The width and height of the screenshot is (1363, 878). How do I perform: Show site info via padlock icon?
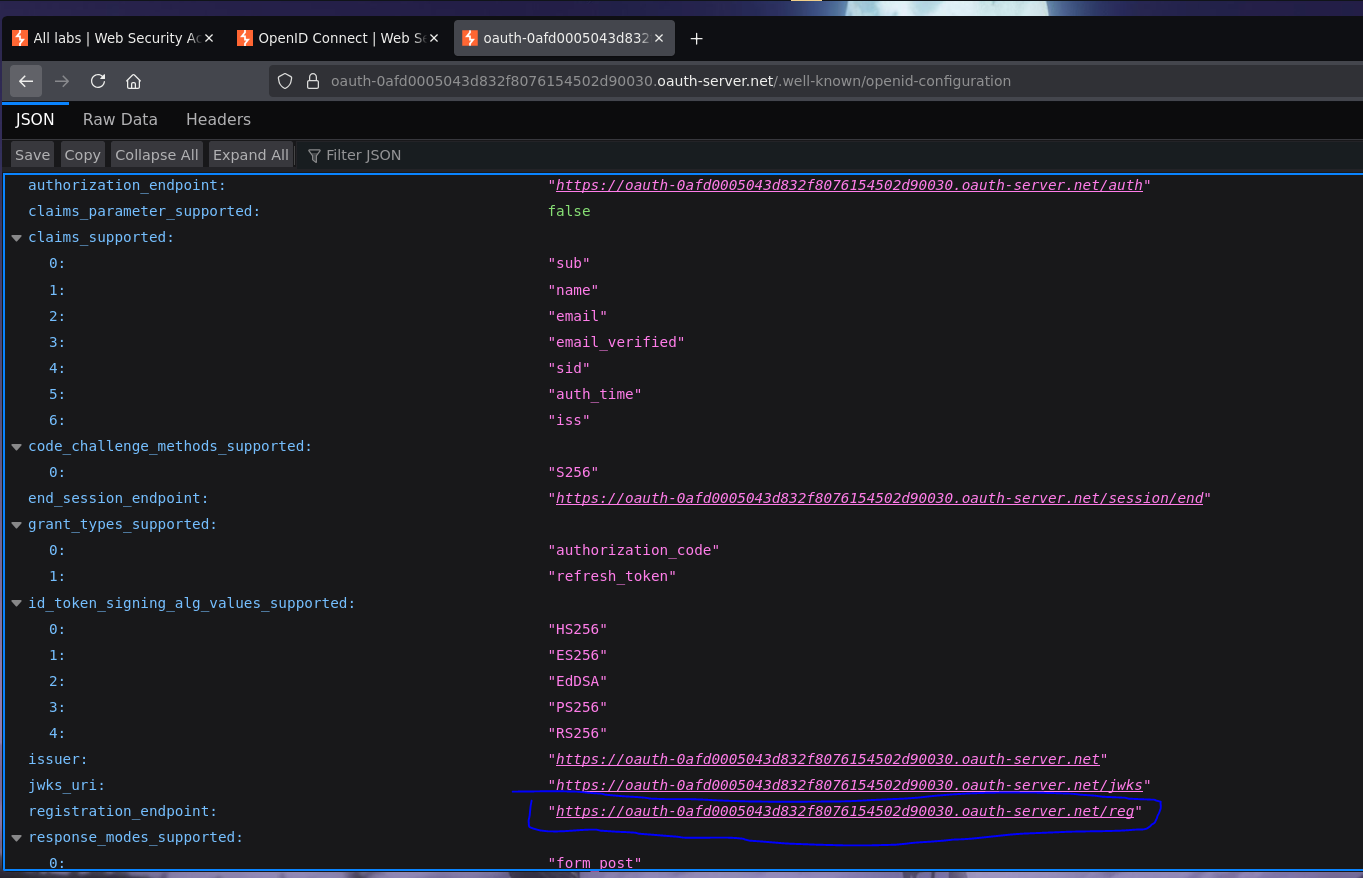tap(311, 81)
